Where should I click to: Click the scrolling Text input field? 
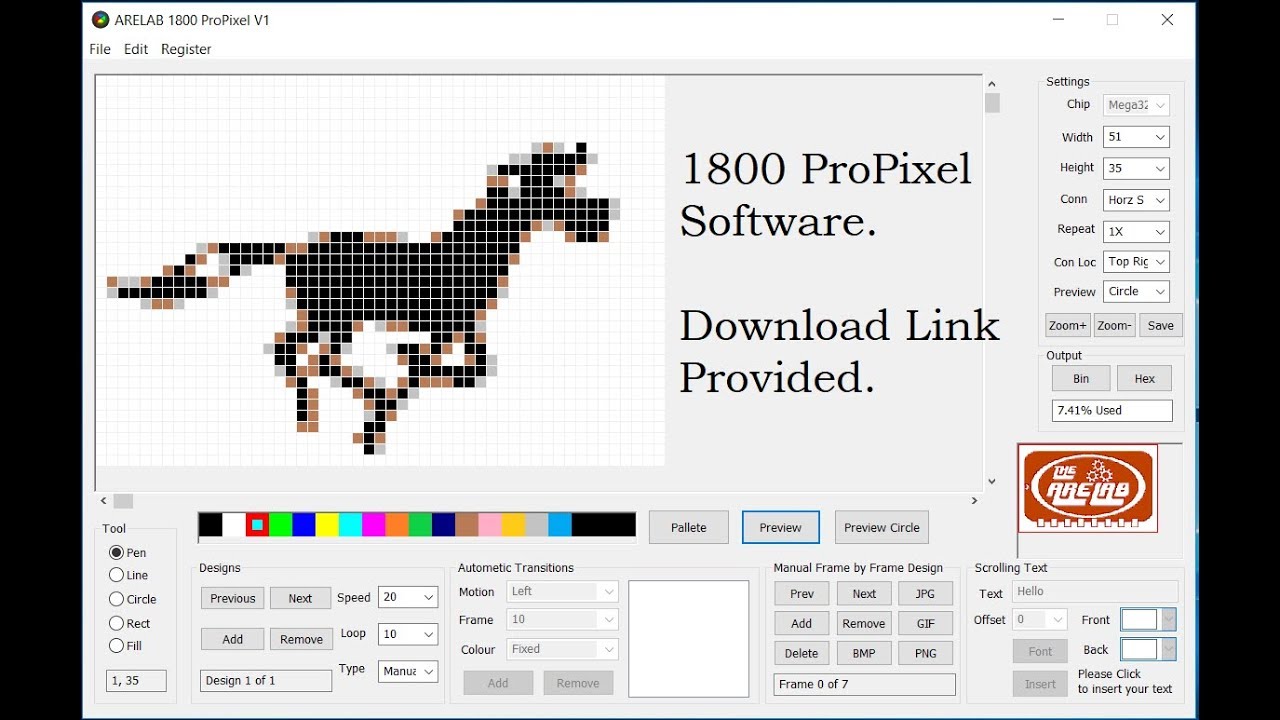(1095, 592)
